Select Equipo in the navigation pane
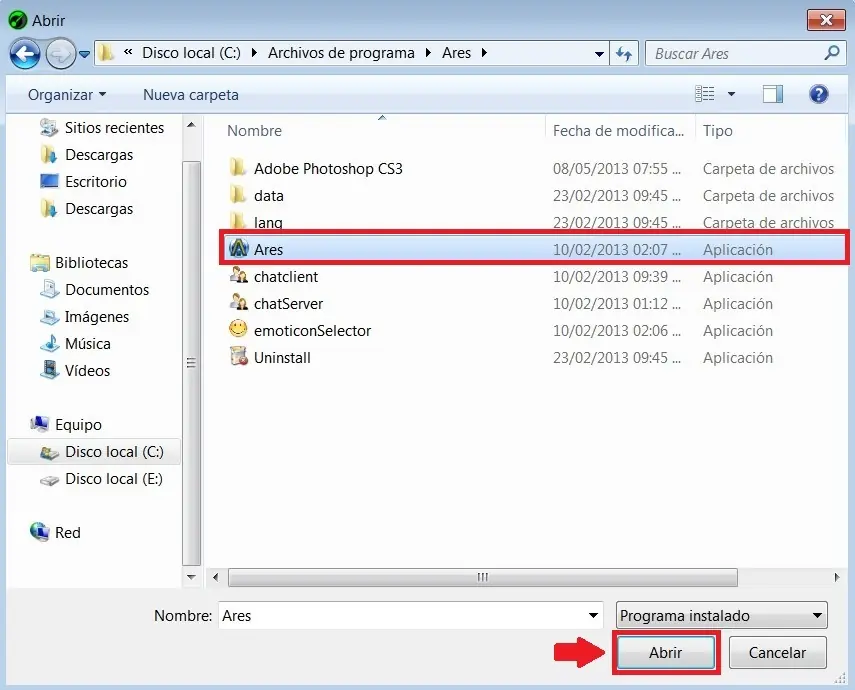 [66, 425]
